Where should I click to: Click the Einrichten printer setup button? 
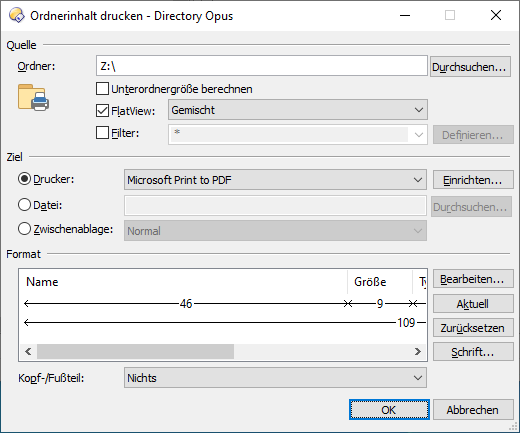(473, 180)
